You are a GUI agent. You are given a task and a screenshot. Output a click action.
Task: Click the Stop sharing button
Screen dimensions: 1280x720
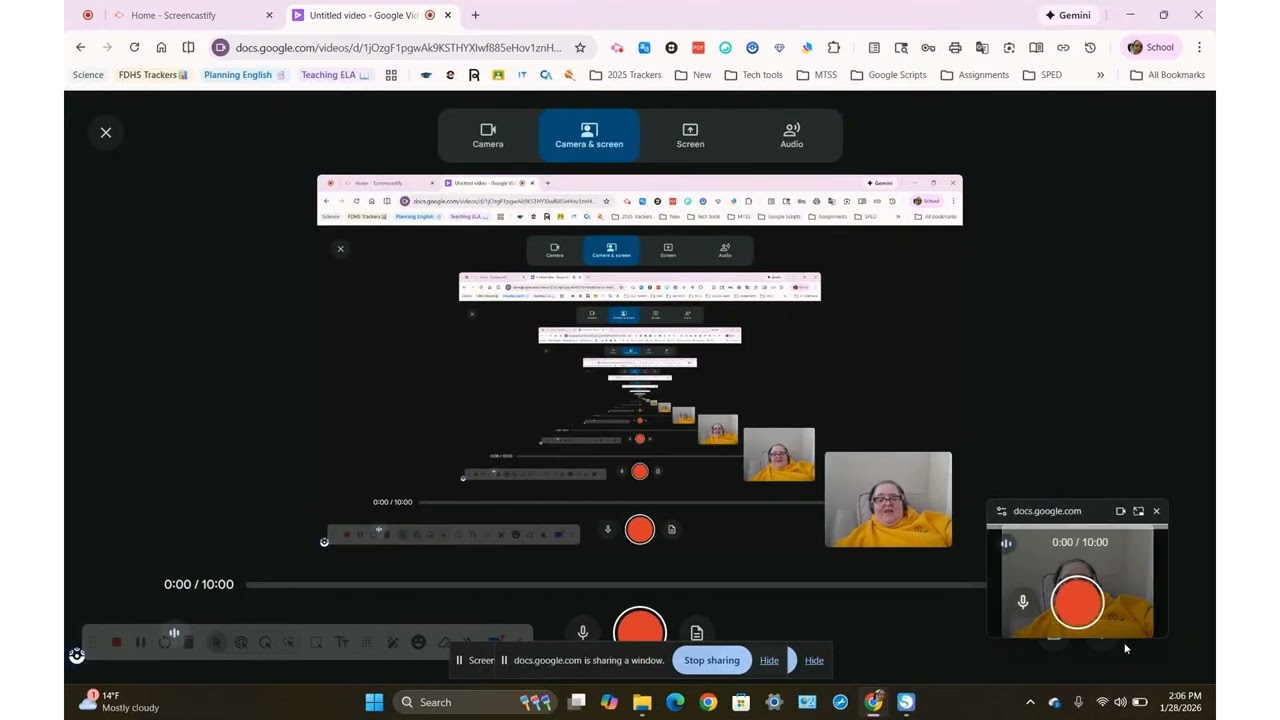click(x=712, y=660)
